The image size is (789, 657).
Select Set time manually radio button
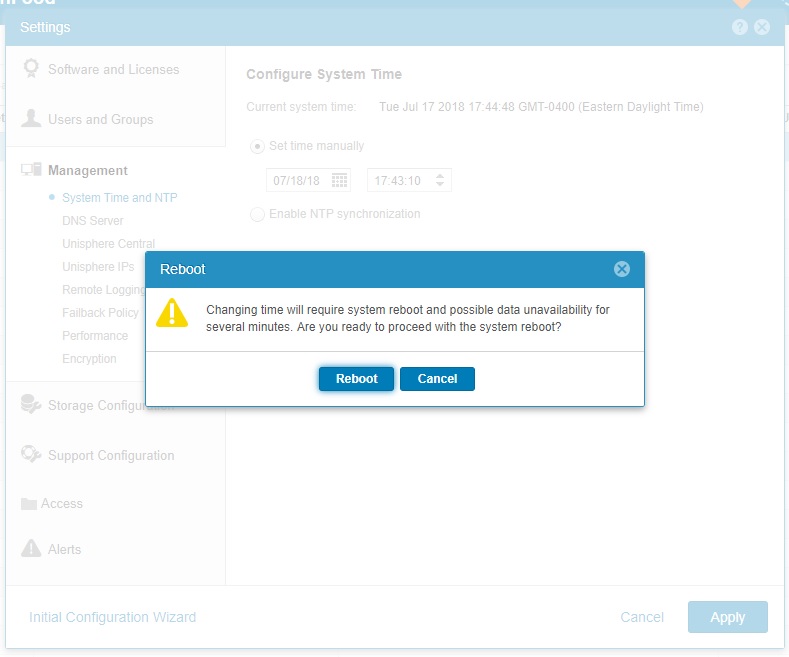point(257,146)
